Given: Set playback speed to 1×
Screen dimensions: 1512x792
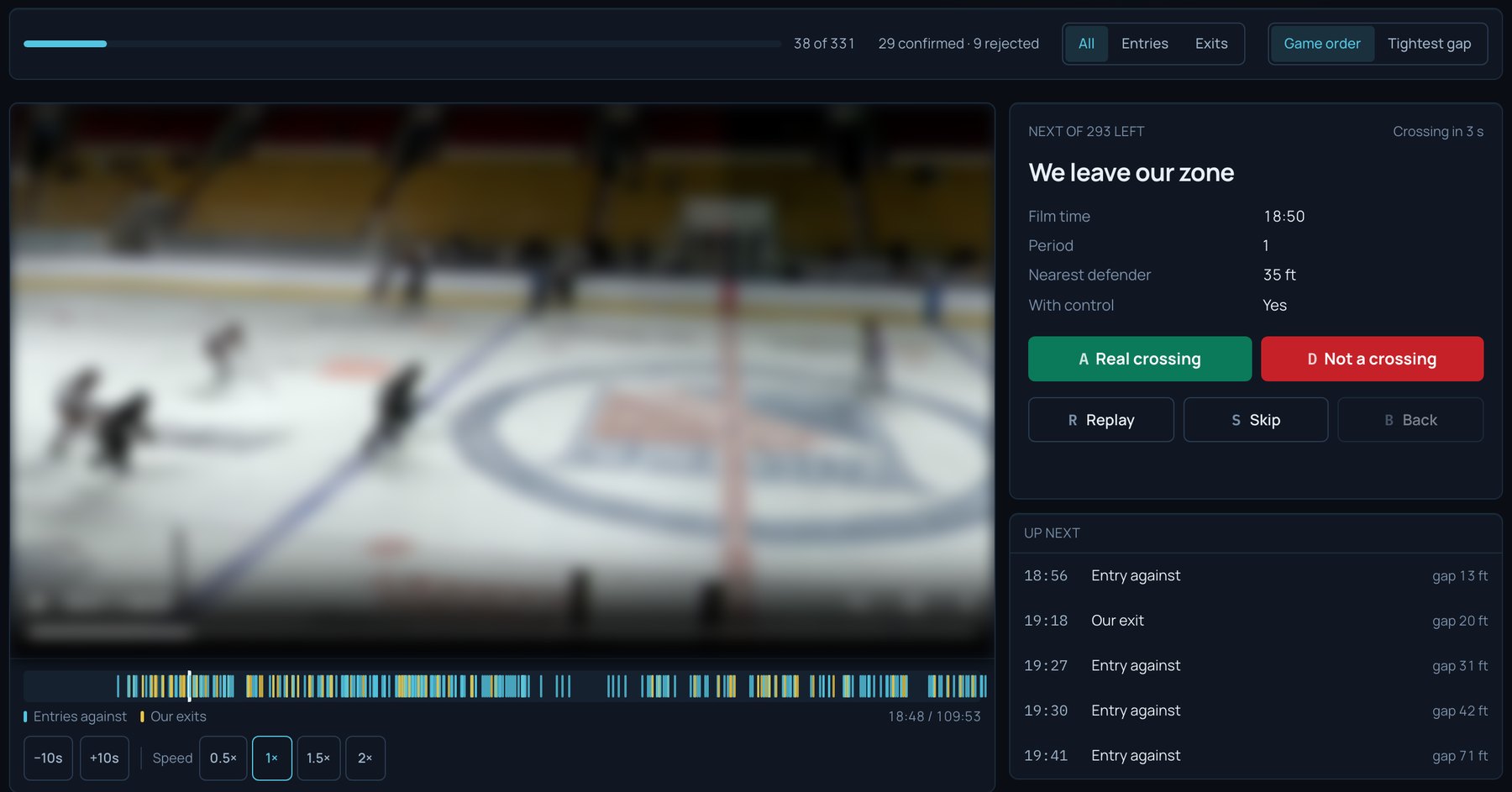Looking at the screenshot, I should [x=272, y=758].
